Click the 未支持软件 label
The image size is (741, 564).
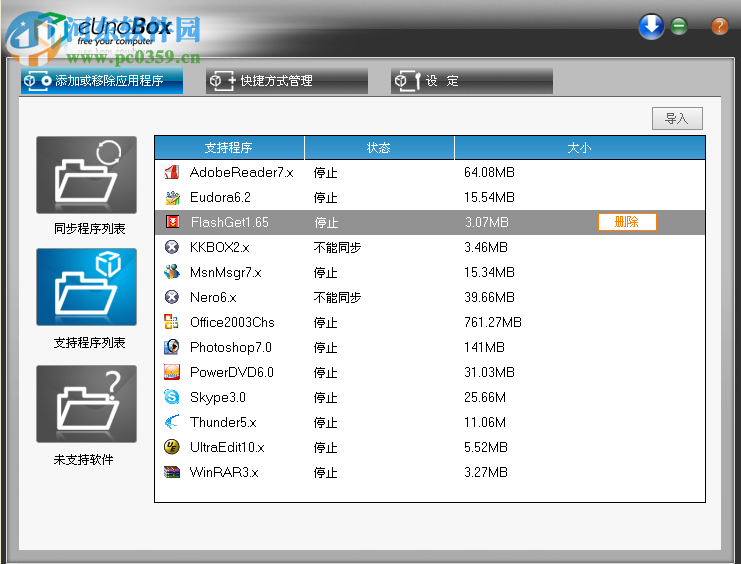coord(84,460)
